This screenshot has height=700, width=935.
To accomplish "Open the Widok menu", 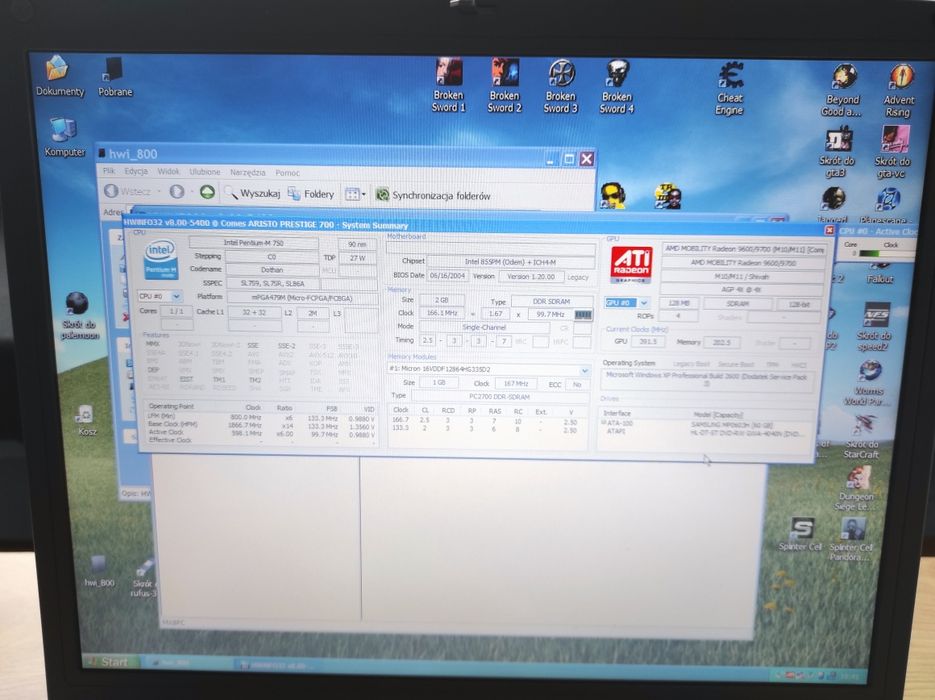I will tap(168, 172).
